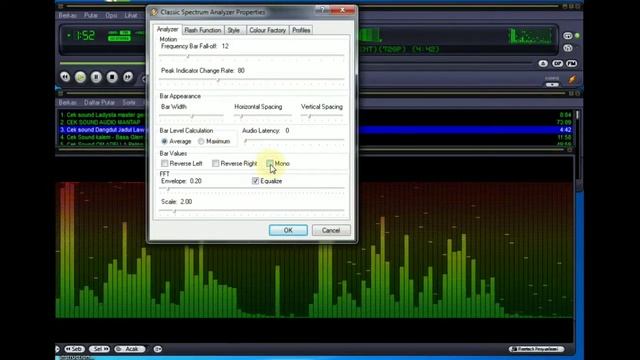Select playlist track 3 Cek sound Dangdut
Screen dimensions: 640x360
102,130
